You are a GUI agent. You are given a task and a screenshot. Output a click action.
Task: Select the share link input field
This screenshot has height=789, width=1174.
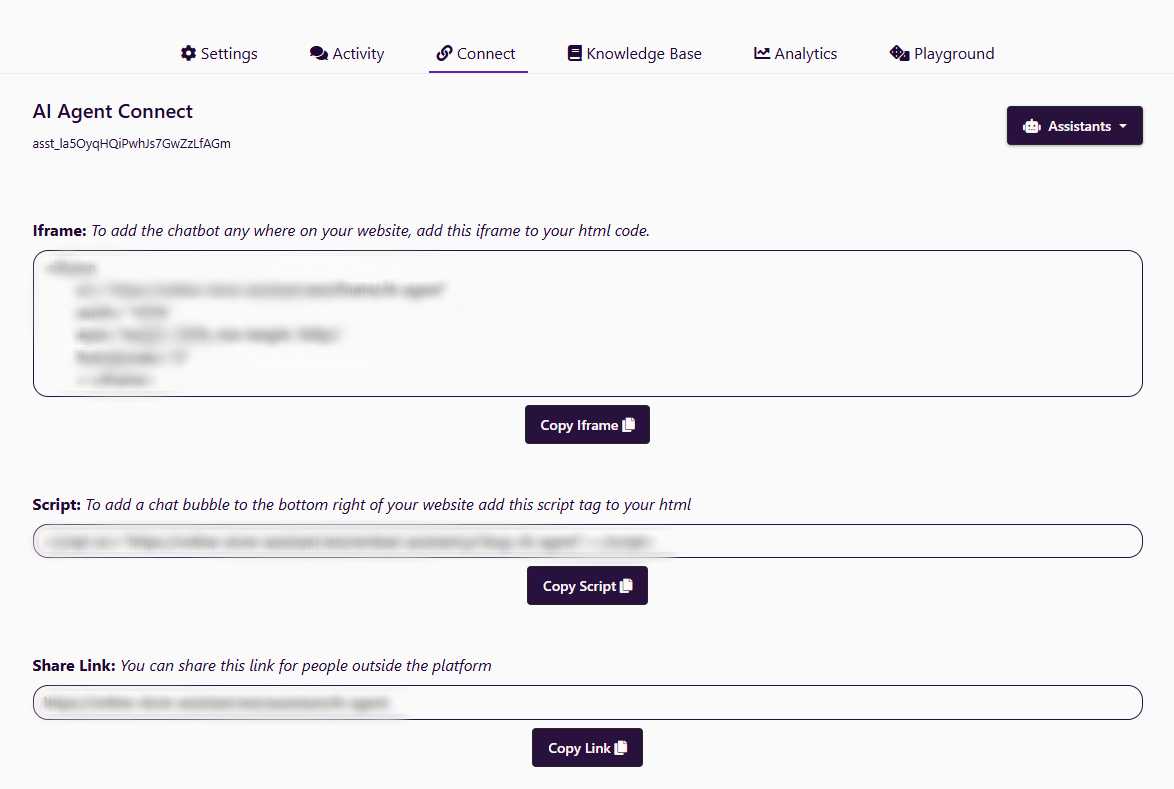[x=587, y=702]
